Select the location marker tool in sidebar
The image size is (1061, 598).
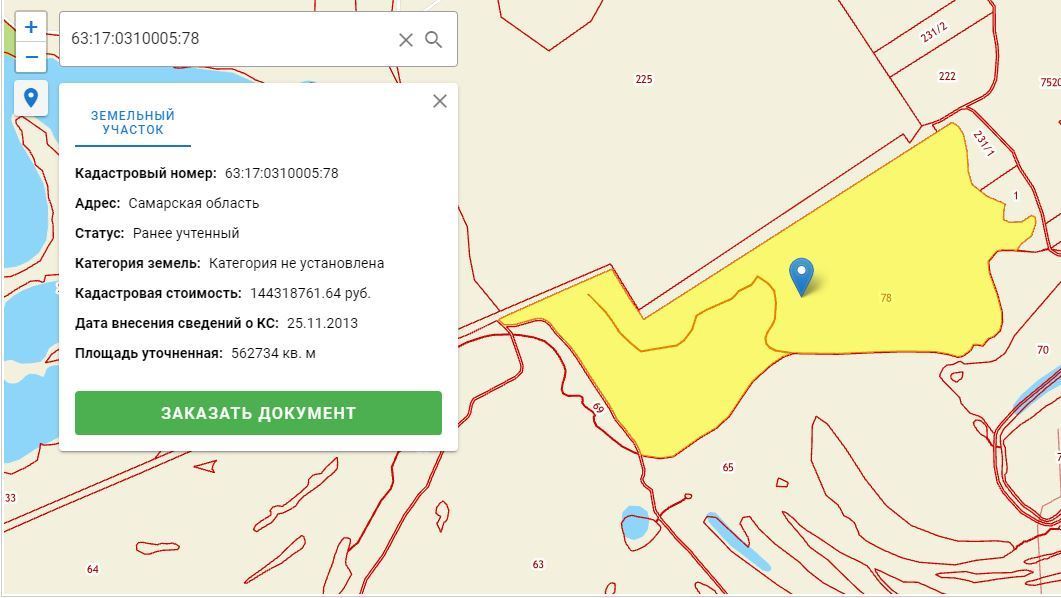(x=31, y=99)
